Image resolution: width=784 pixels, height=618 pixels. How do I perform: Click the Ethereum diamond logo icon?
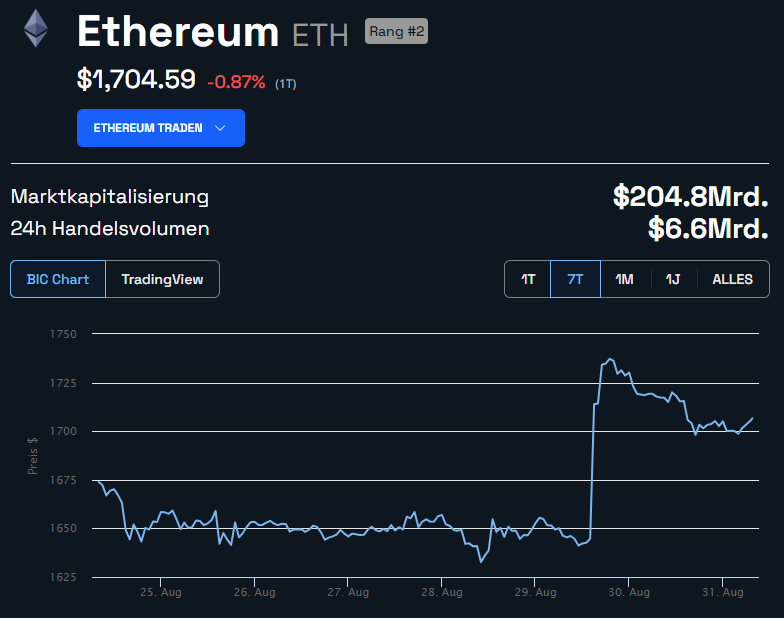click(36, 28)
